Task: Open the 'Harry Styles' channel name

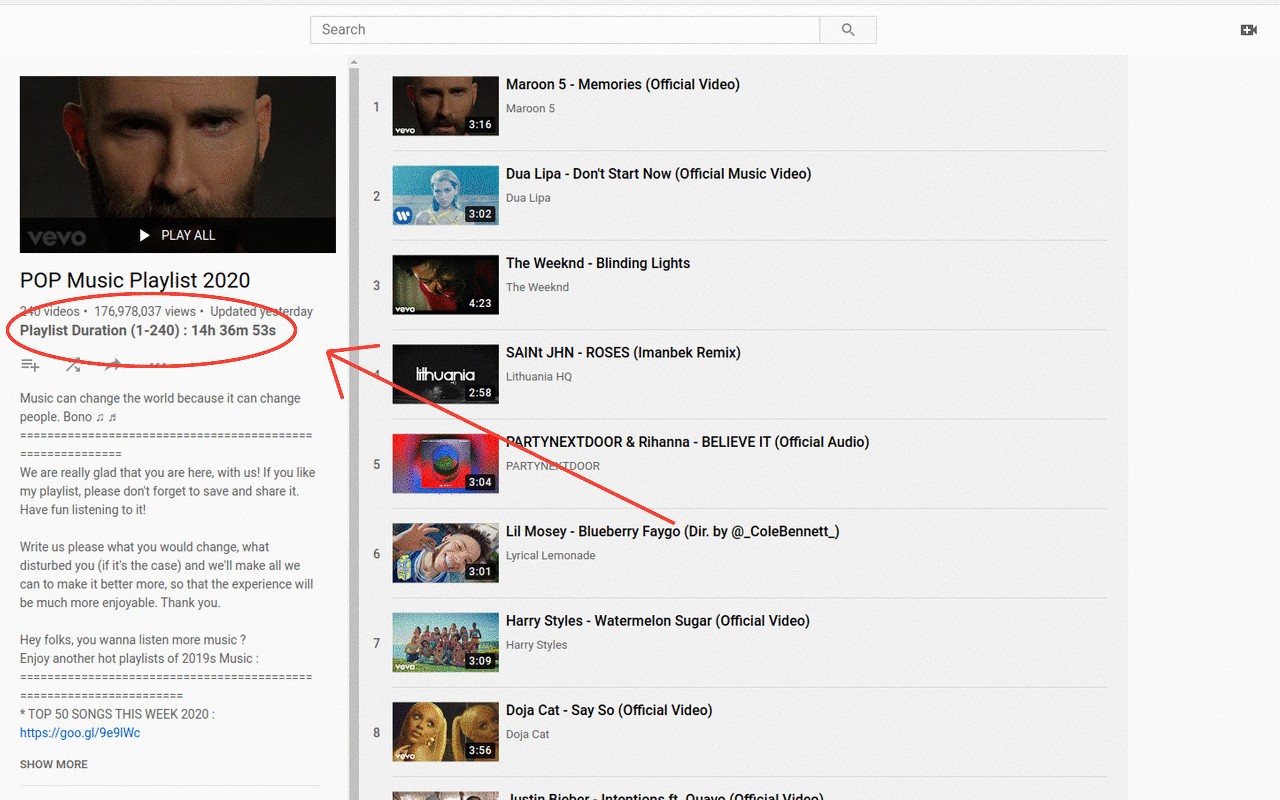Action: coord(536,645)
